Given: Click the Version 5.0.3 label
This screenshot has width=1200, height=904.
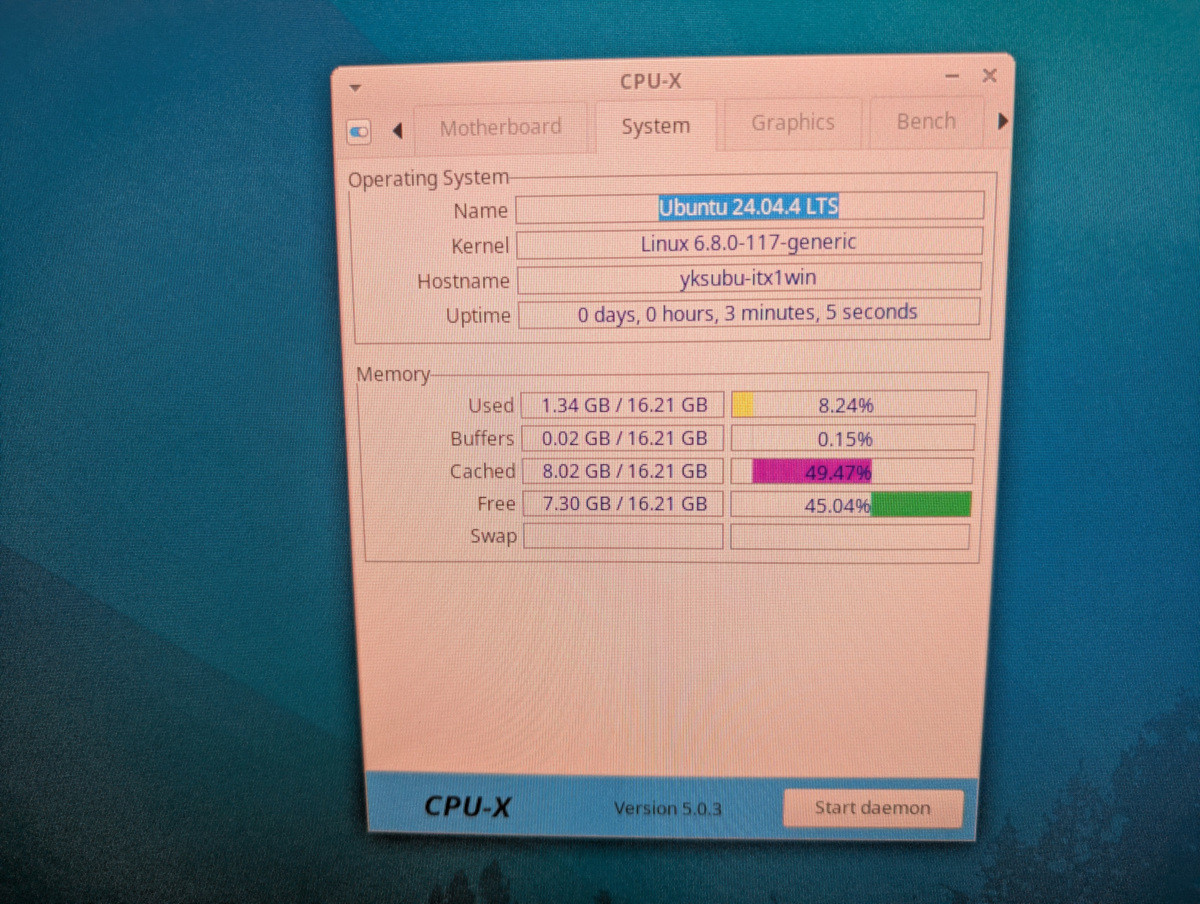Looking at the screenshot, I should 667,808.
